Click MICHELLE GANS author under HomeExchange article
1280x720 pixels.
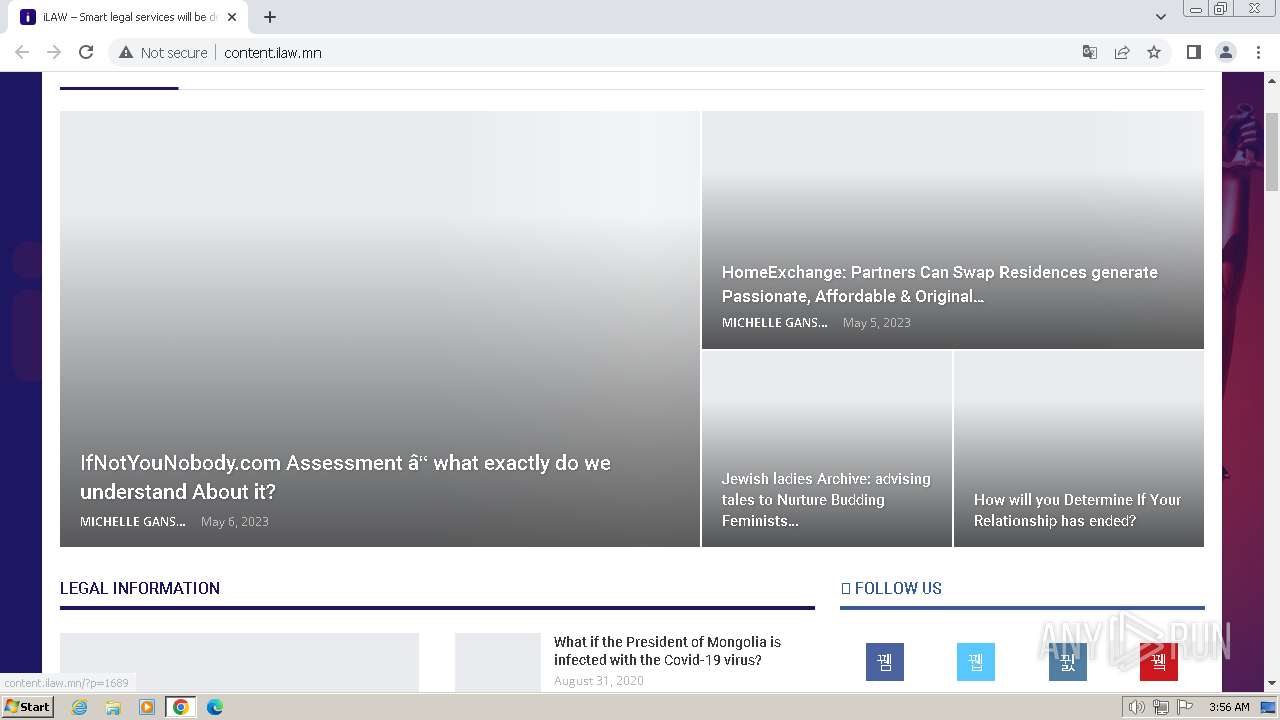point(775,322)
